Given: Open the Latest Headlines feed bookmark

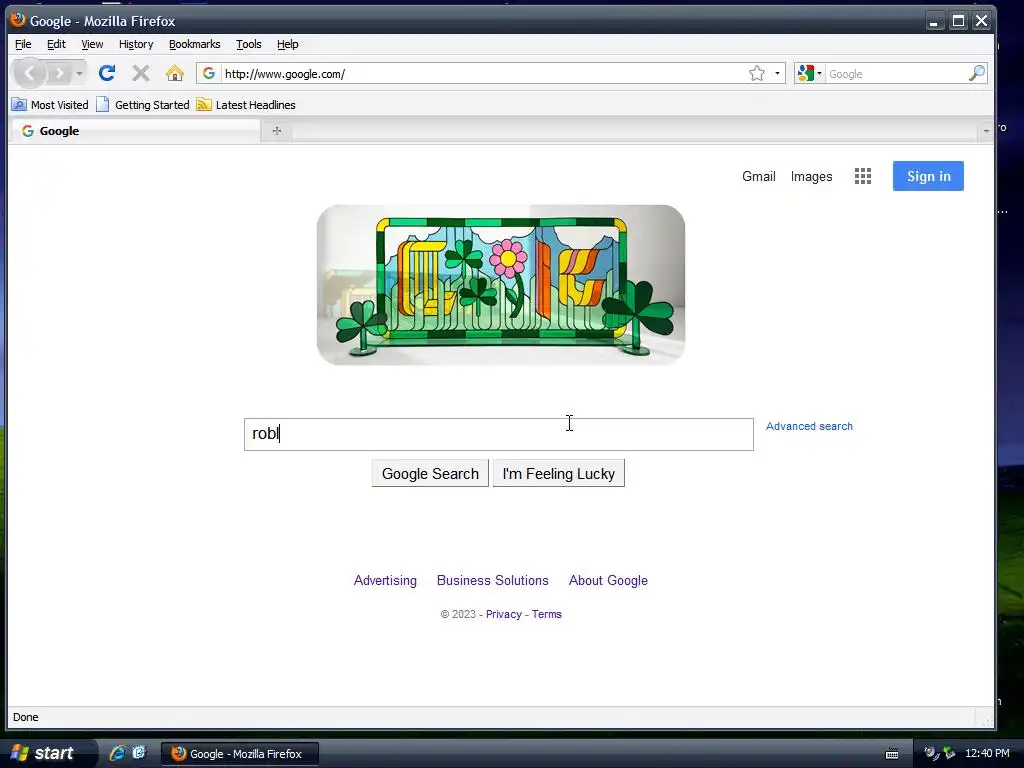Looking at the screenshot, I should coord(246,104).
